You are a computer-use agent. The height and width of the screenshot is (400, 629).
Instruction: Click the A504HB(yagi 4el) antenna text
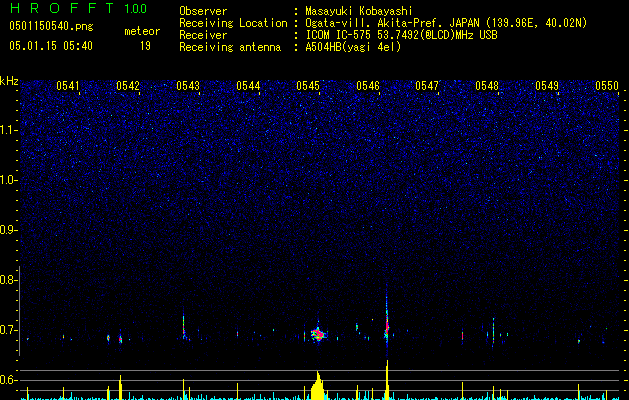point(353,47)
